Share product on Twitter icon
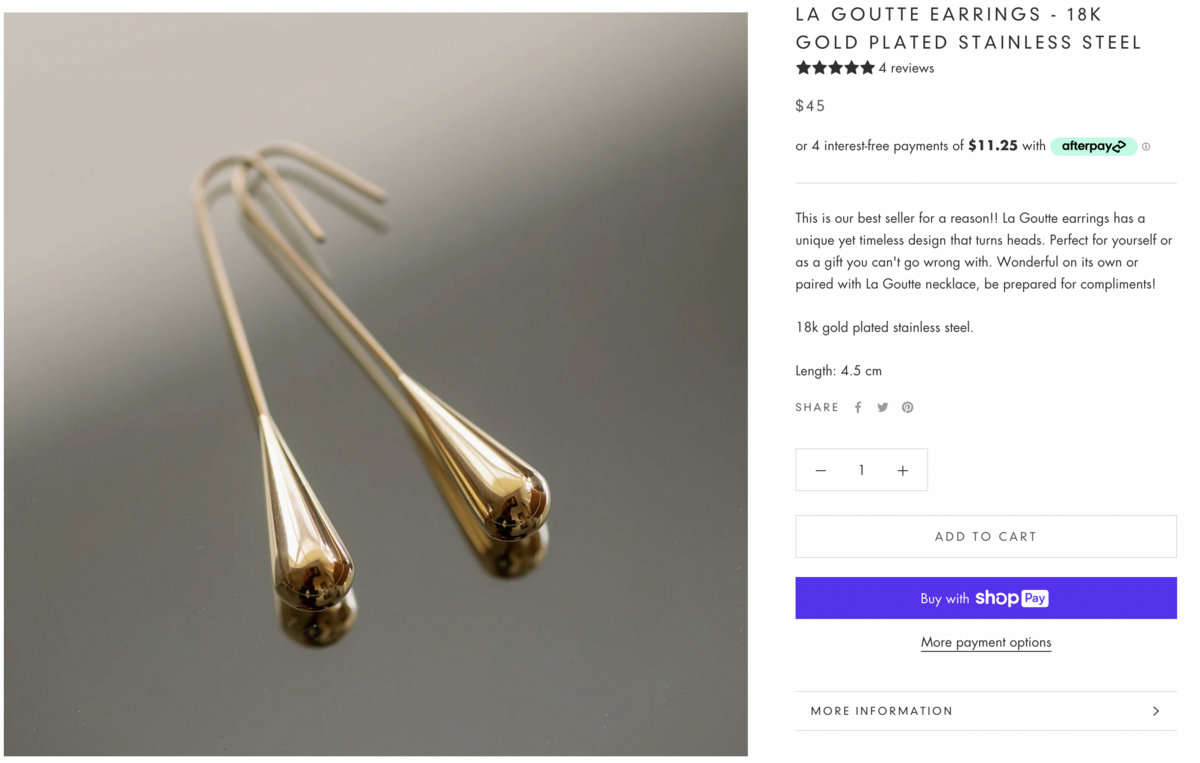Viewport: 1200px width, 763px height. (883, 407)
